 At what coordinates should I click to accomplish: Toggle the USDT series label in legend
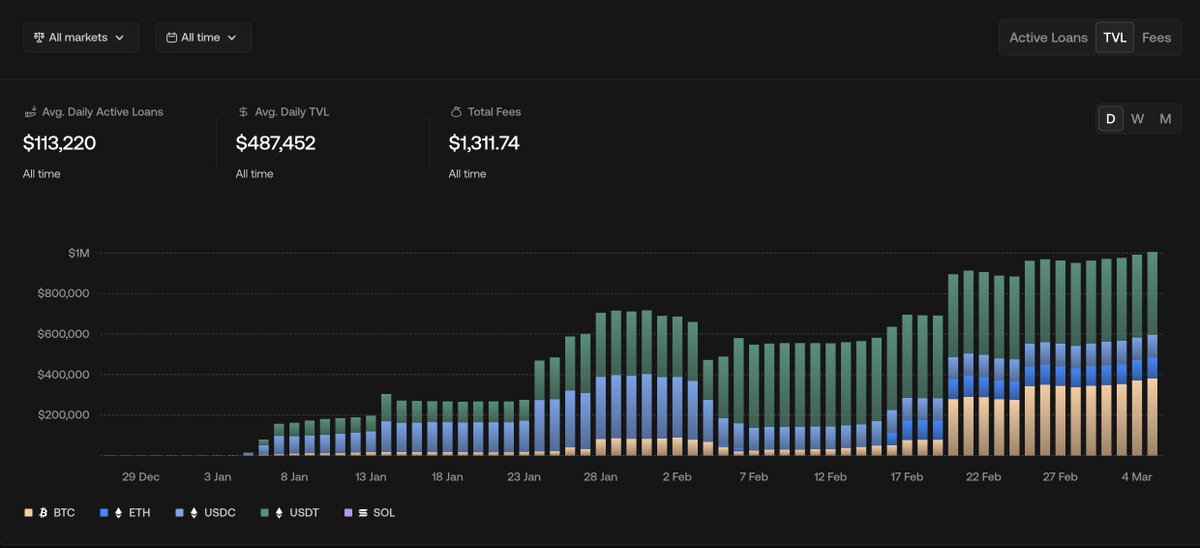tap(303, 512)
